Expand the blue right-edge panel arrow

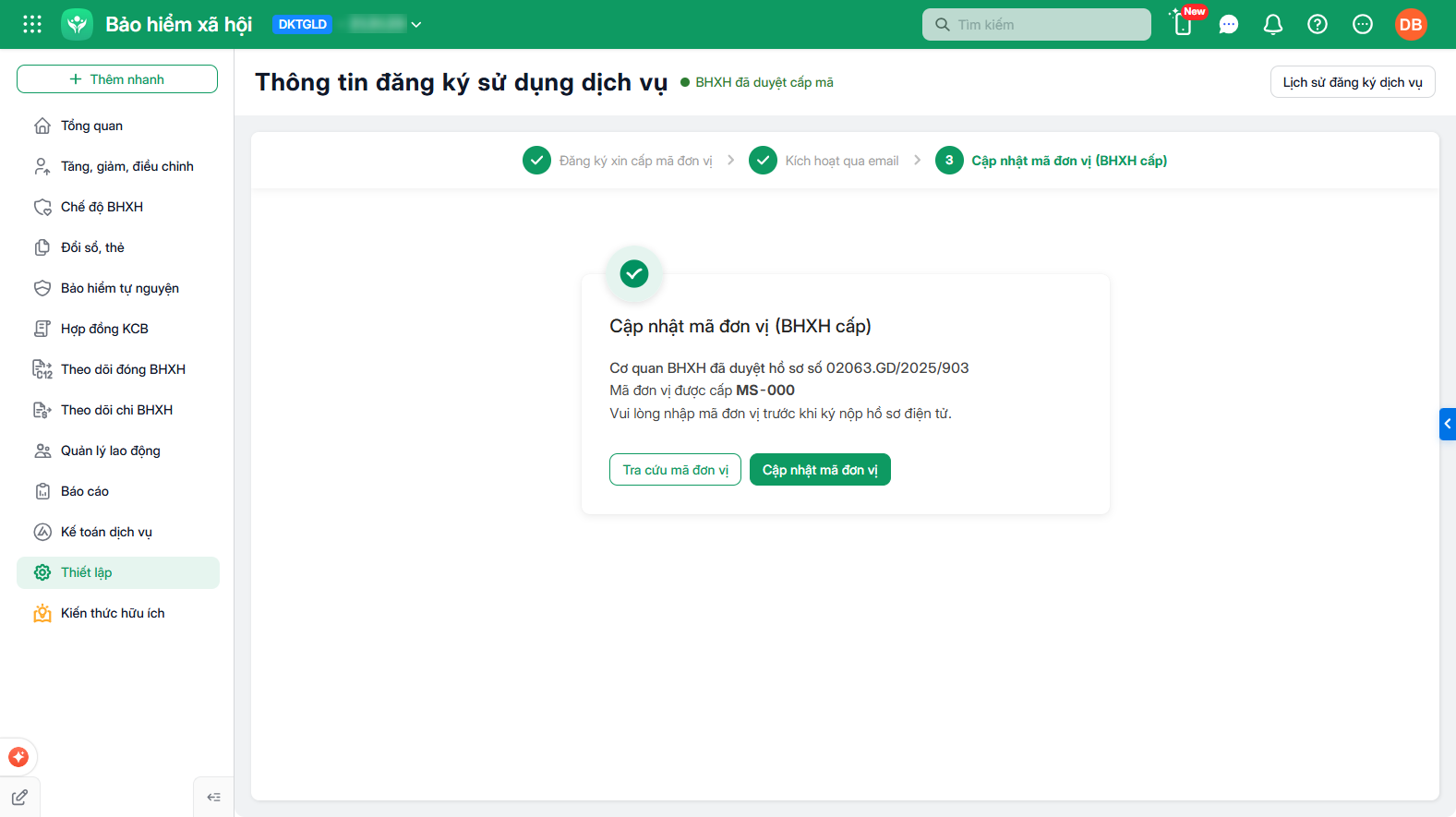[1448, 424]
